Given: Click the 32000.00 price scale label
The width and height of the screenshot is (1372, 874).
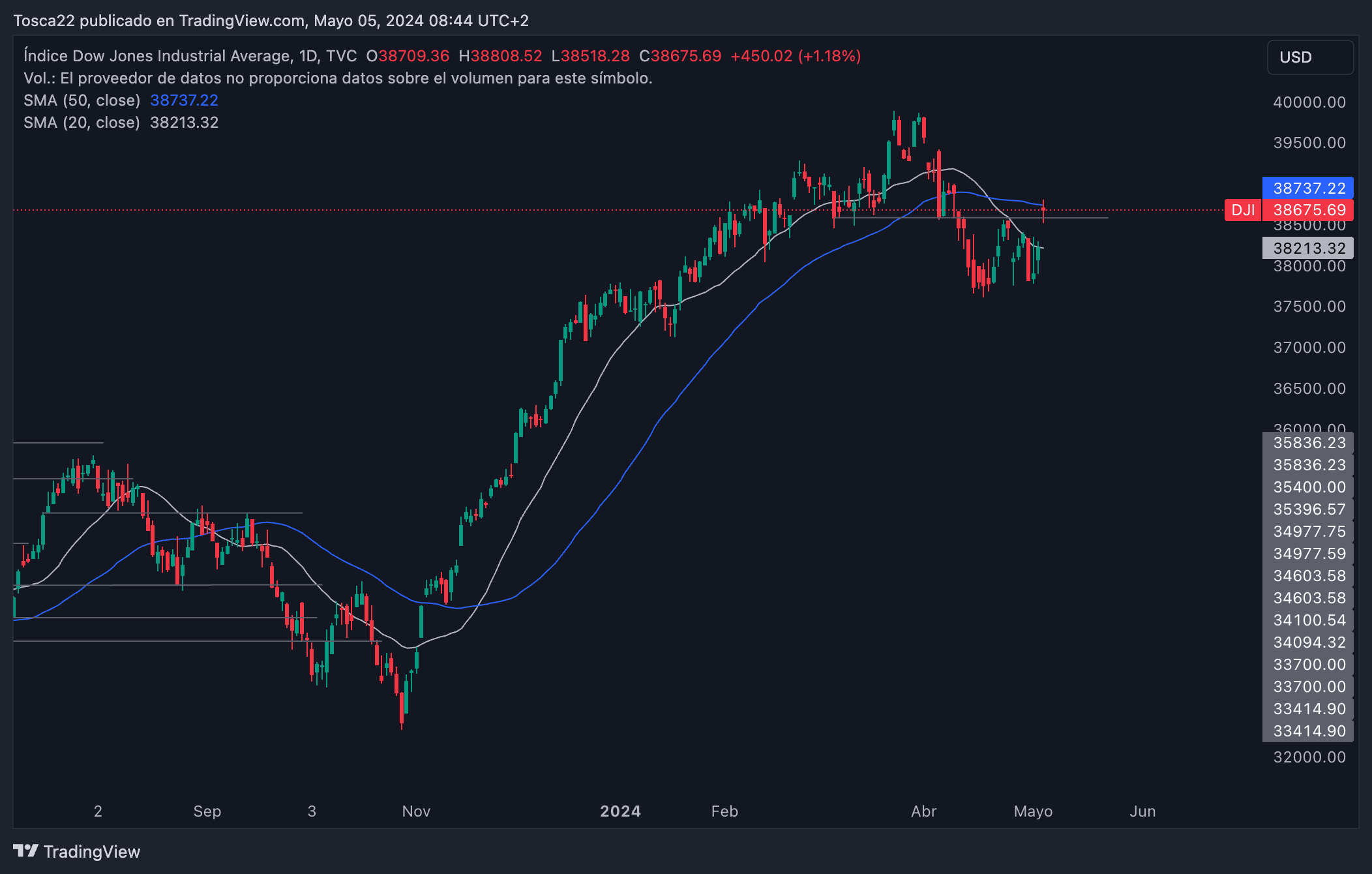Looking at the screenshot, I should [1309, 757].
